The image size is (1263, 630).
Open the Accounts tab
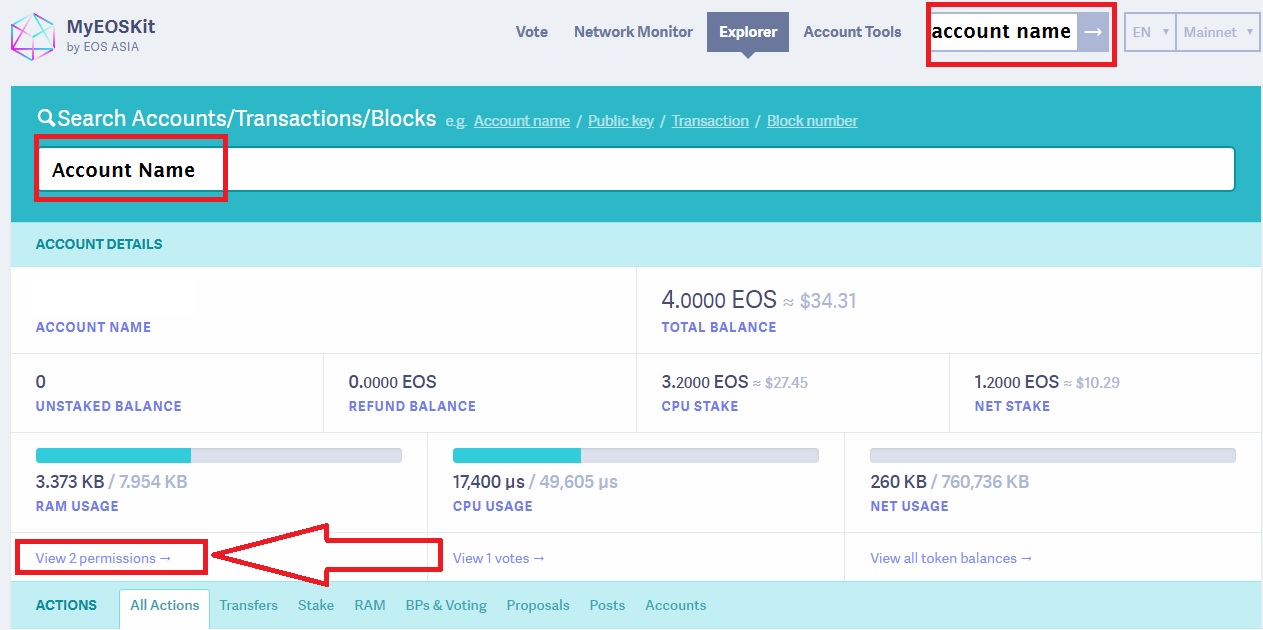pos(676,605)
